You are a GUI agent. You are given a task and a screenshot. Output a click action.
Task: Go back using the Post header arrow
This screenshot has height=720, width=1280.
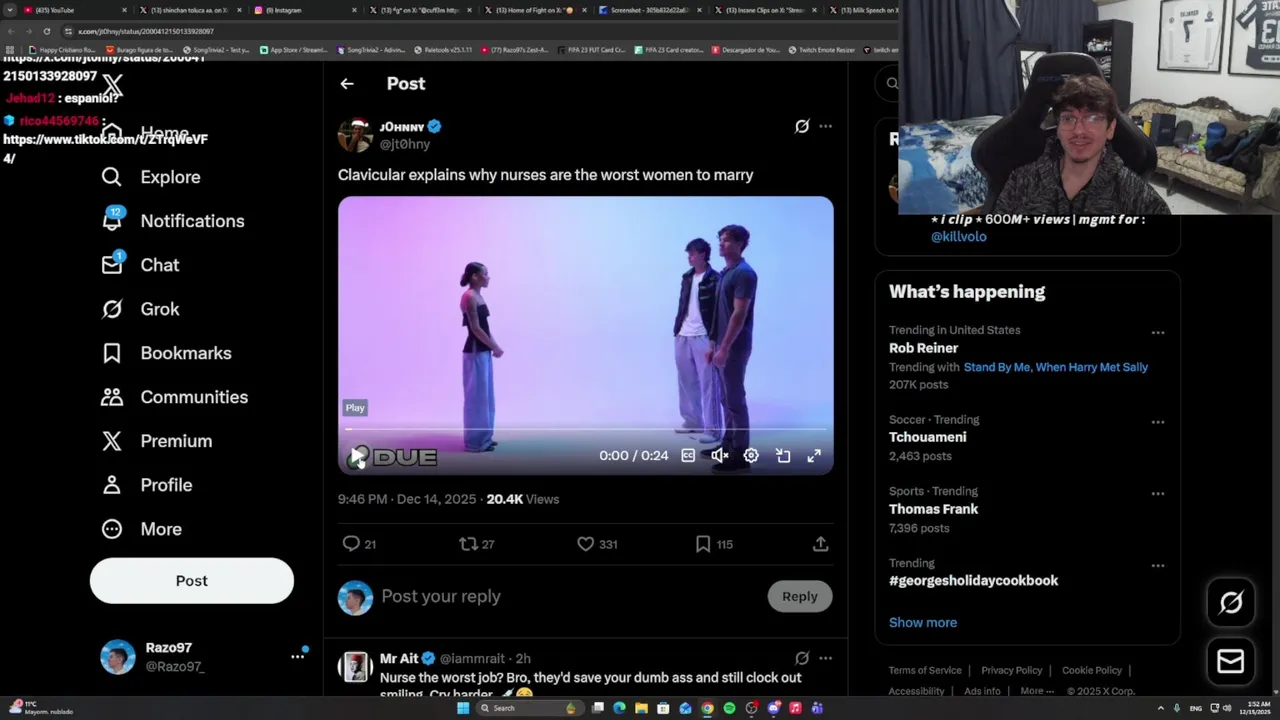[347, 84]
